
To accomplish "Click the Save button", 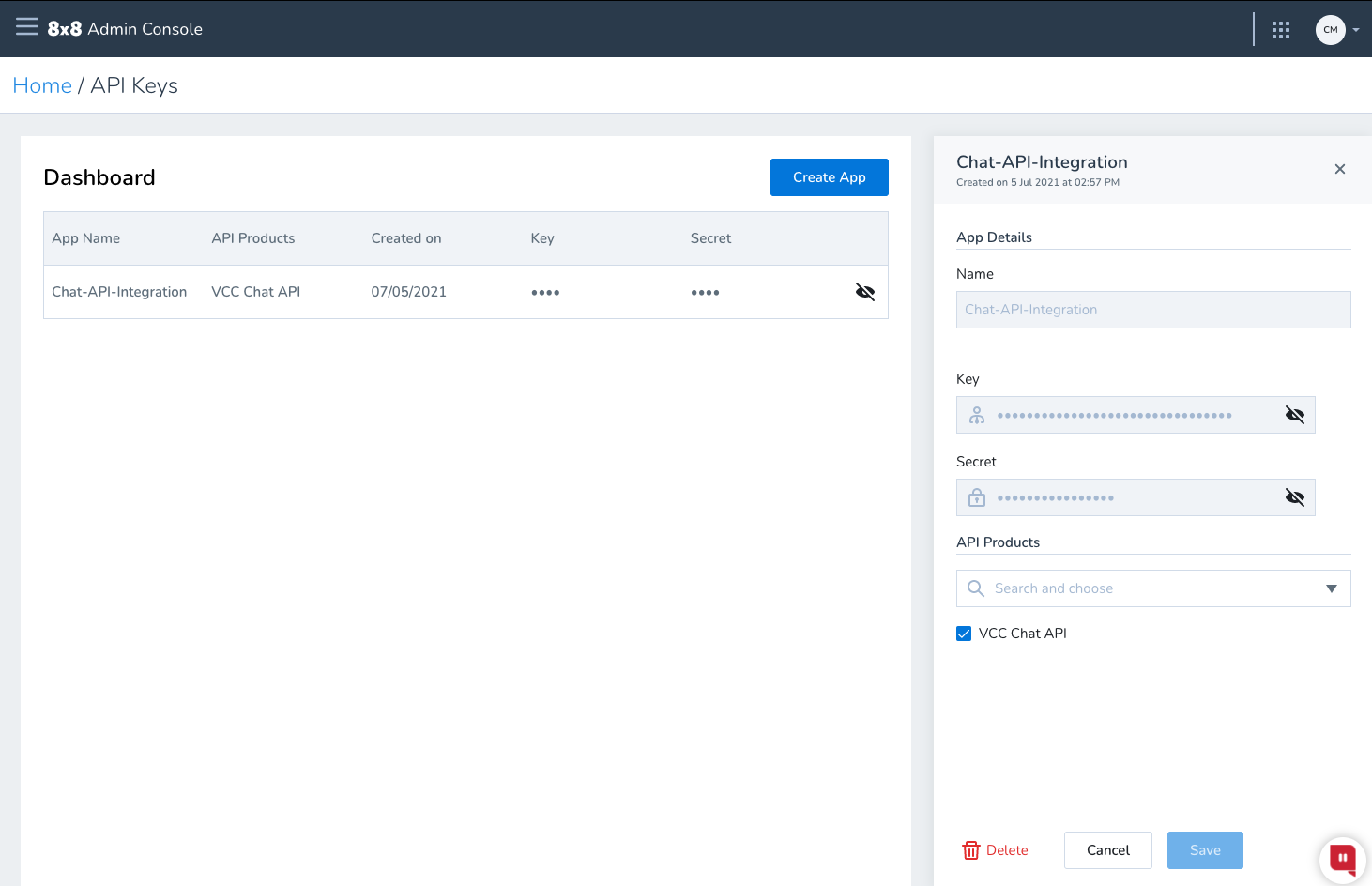I will click(1205, 850).
